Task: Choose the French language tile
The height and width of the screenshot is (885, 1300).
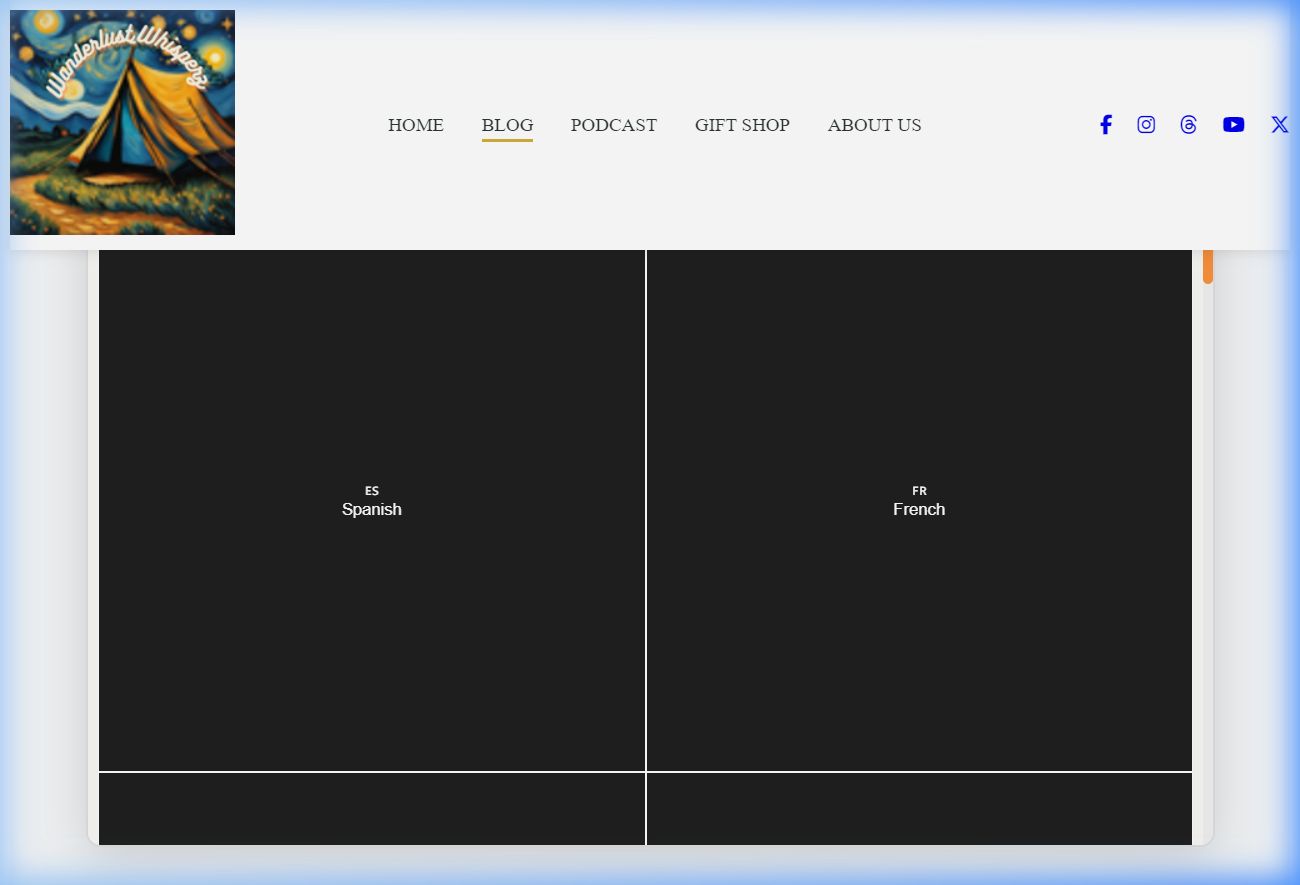Action: point(918,600)
